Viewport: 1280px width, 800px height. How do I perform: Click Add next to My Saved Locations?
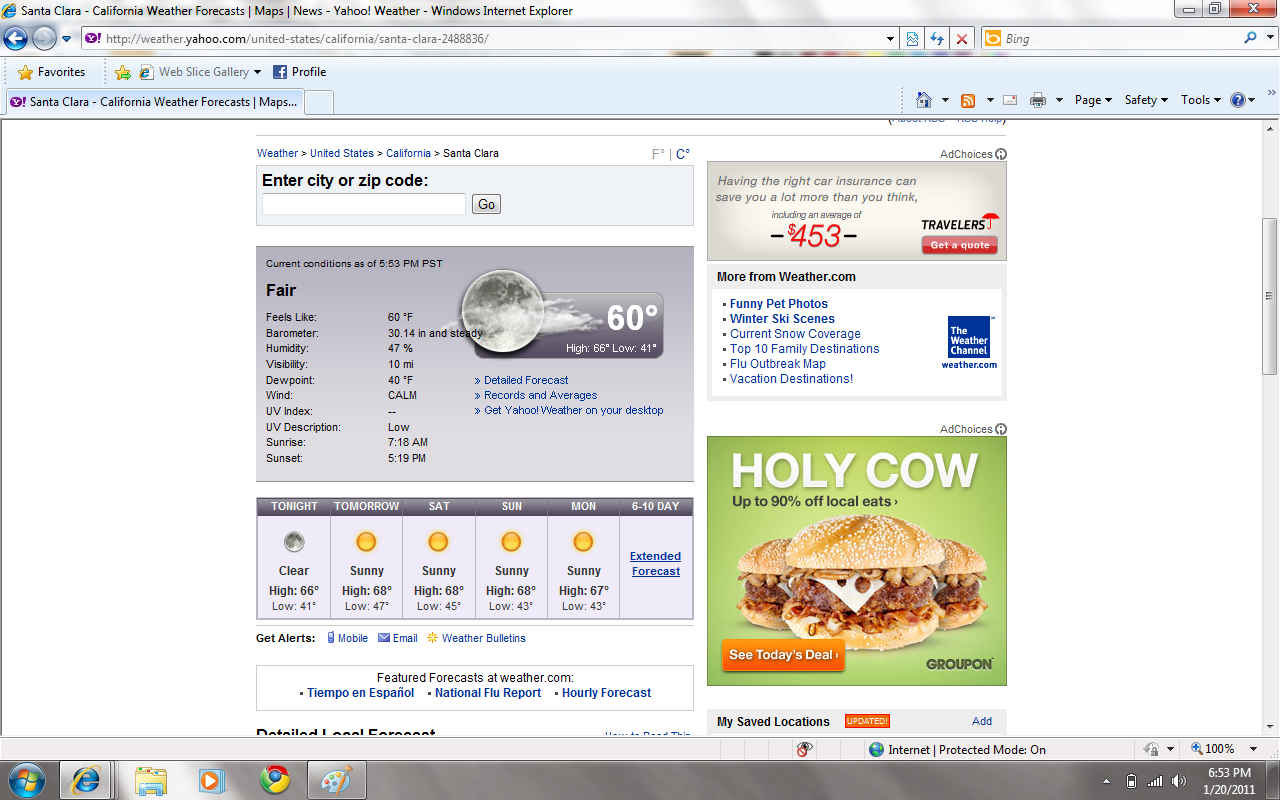pyautogui.click(x=982, y=721)
